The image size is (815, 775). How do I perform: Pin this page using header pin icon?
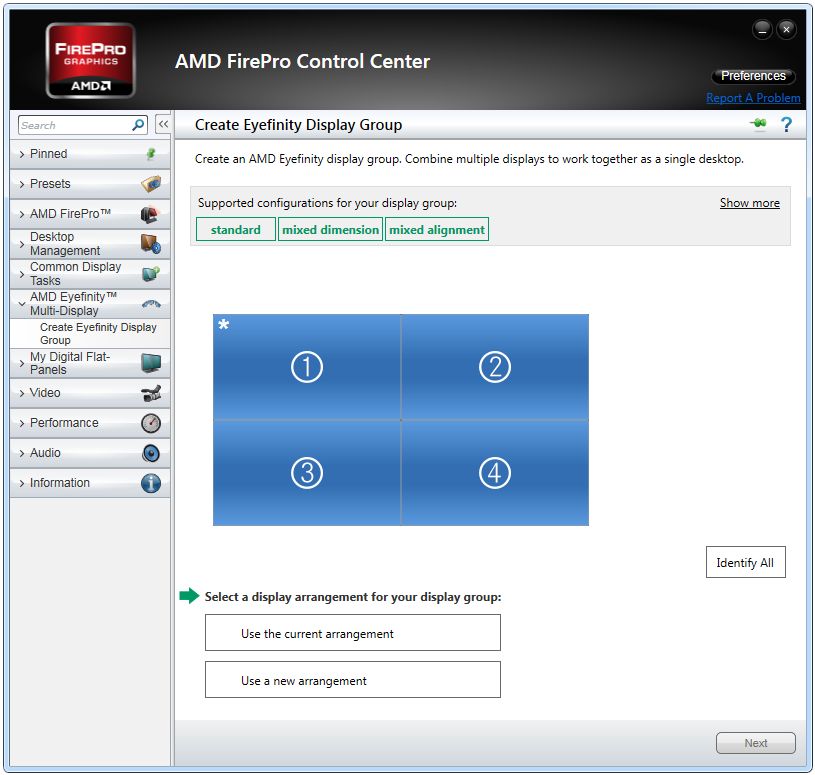coord(758,124)
